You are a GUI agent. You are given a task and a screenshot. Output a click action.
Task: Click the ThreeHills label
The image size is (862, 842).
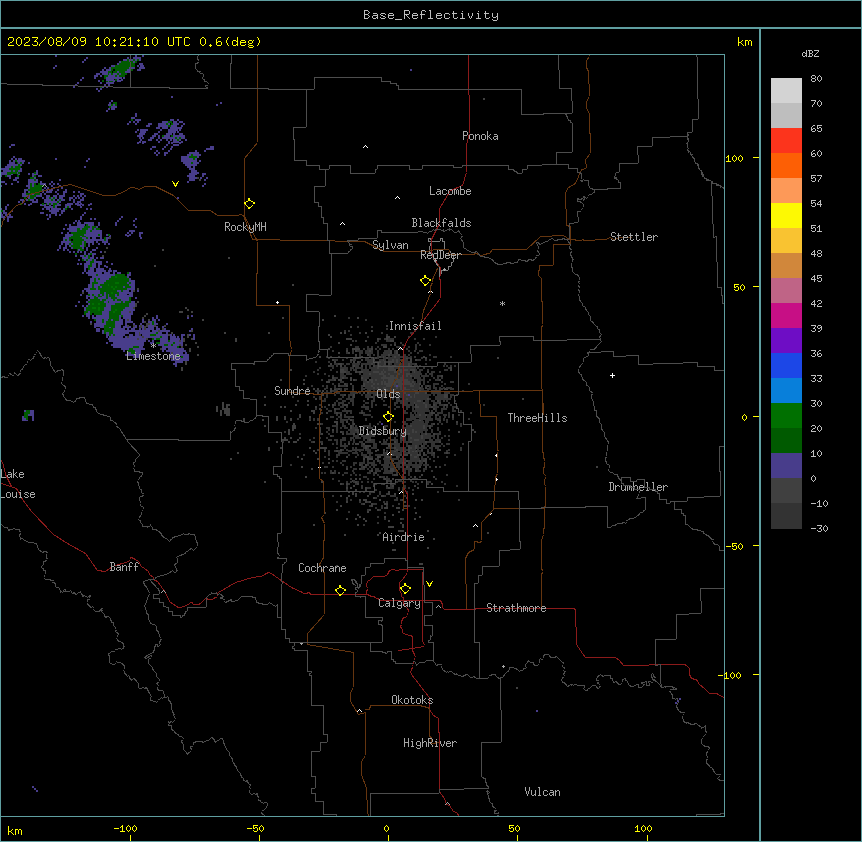(537, 418)
